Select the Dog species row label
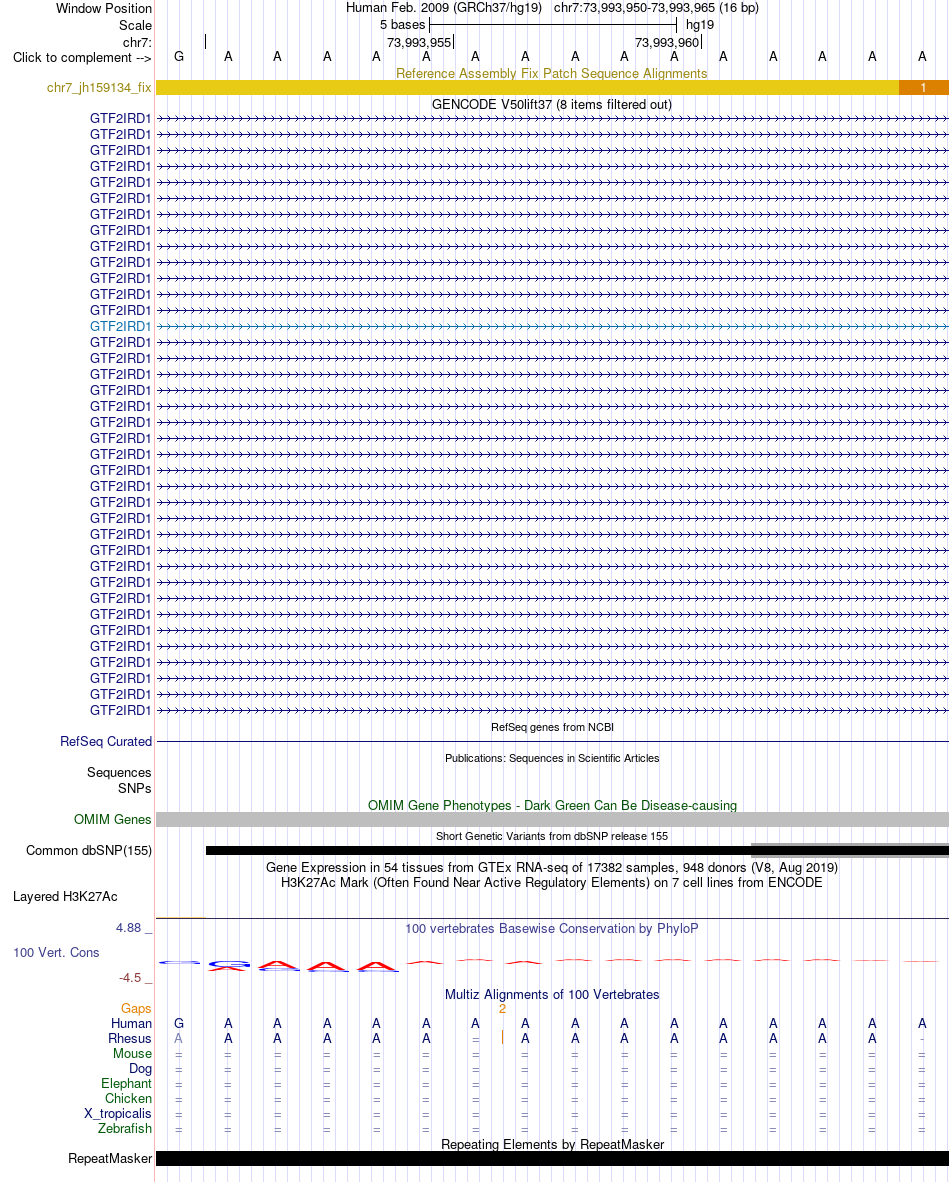950x1182 pixels. pos(140,1069)
